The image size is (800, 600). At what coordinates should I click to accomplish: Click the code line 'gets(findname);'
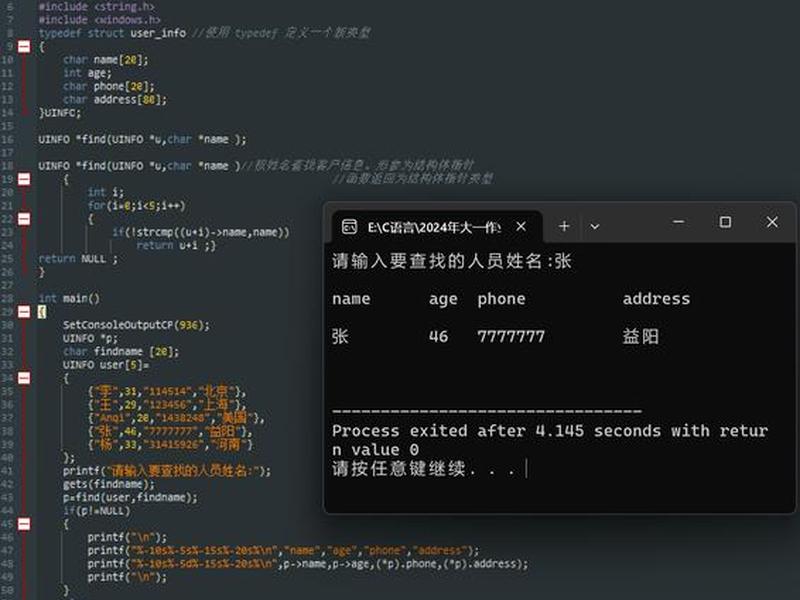109,484
